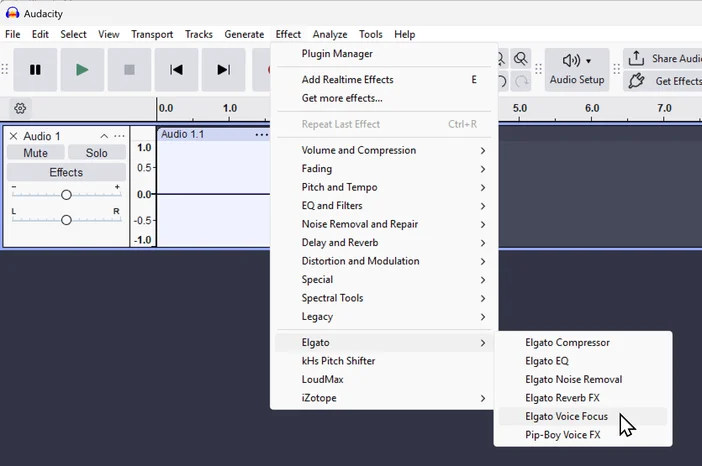Expand the Fading submenu
Viewport: 702px width, 466px height.
tap(384, 169)
